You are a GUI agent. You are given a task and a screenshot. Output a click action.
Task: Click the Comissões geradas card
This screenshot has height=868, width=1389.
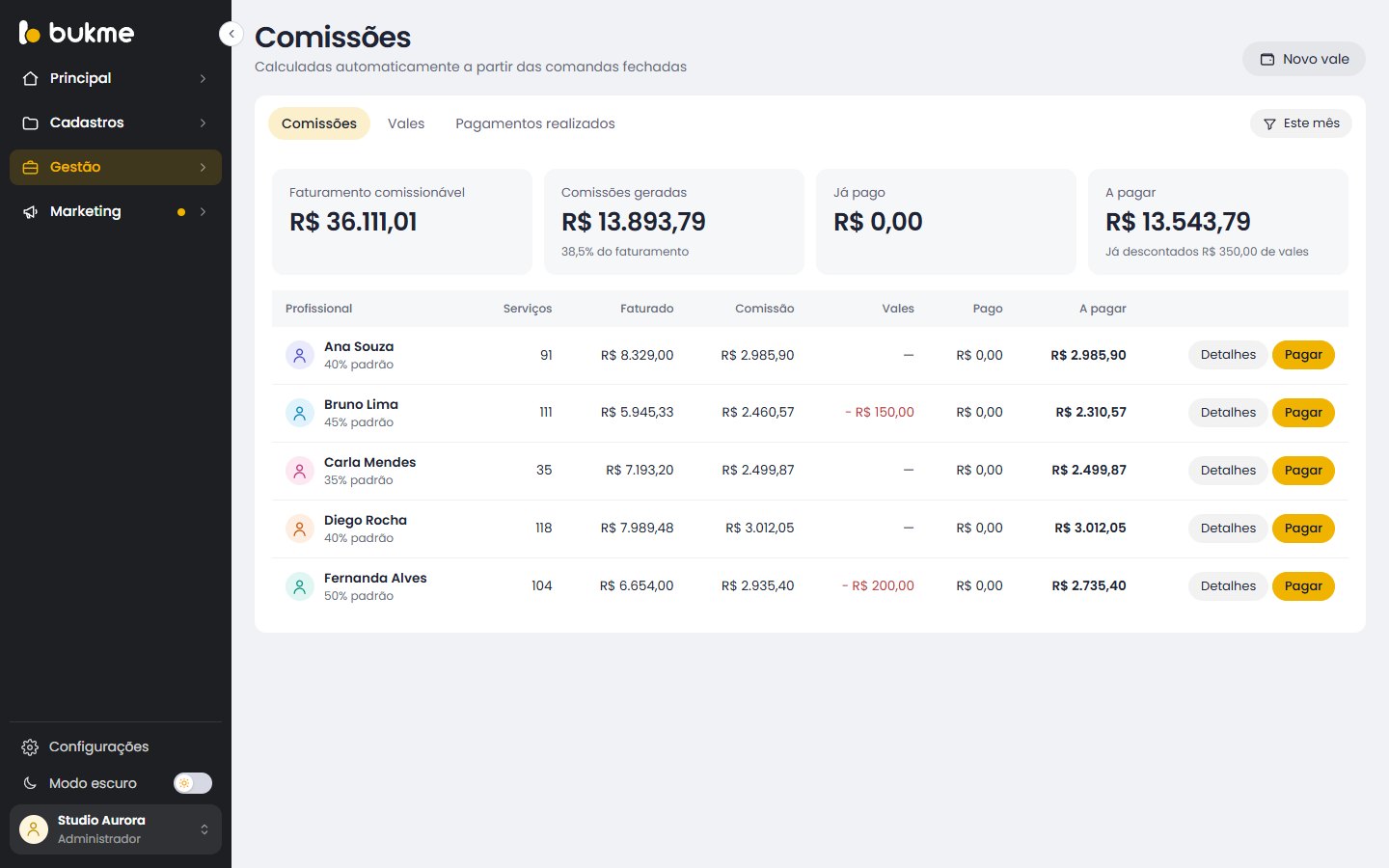point(674,222)
